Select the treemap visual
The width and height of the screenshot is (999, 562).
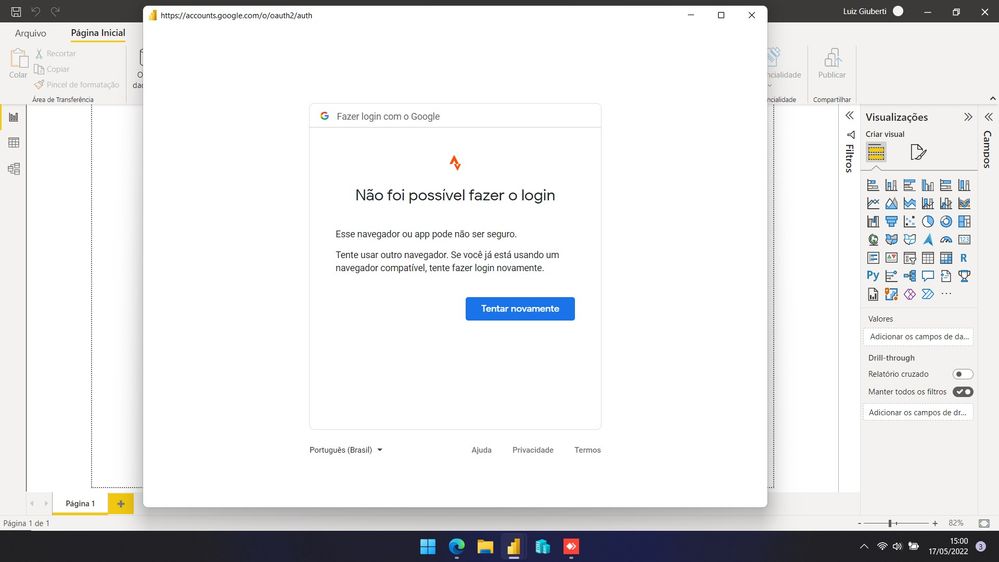pyautogui.click(x=965, y=222)
